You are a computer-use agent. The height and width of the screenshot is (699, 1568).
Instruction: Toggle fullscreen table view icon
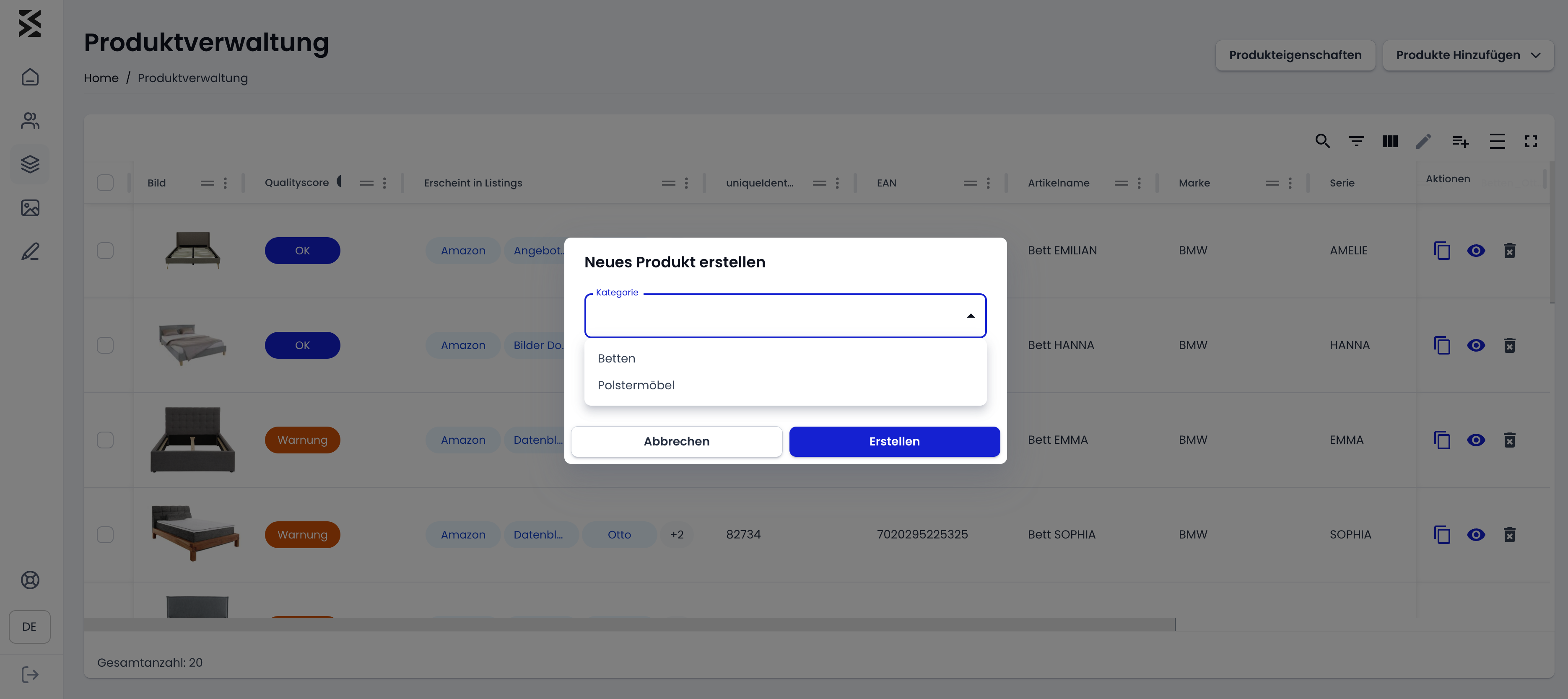[1530, 141]
